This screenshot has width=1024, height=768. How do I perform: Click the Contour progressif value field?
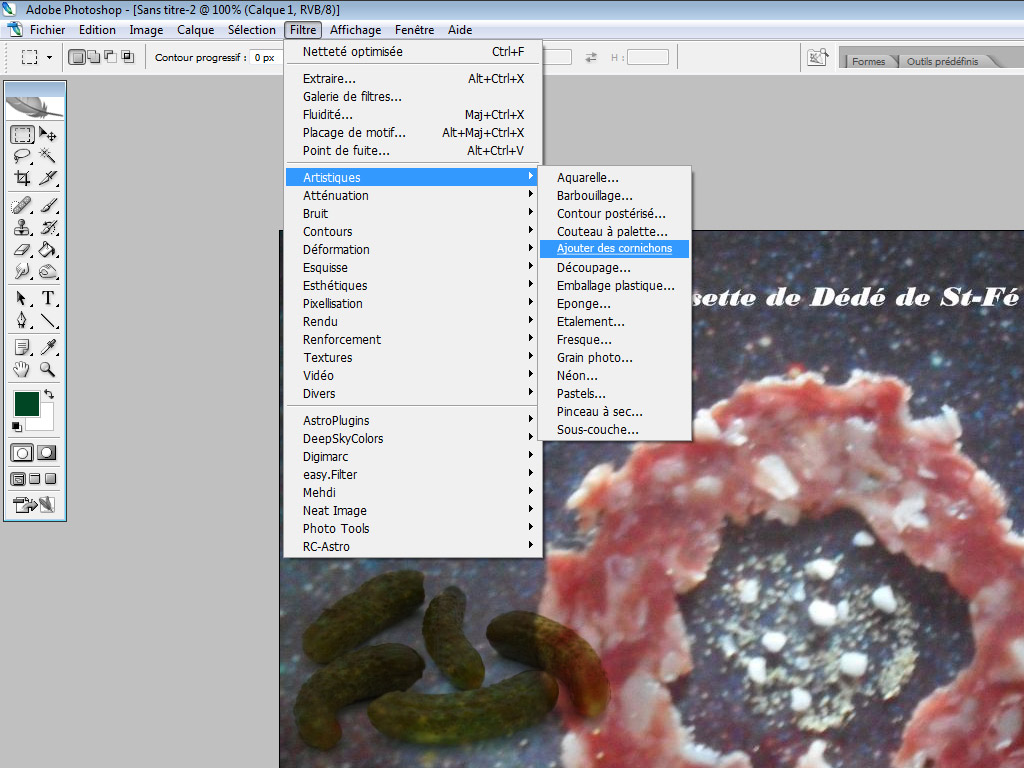(266, 57)
